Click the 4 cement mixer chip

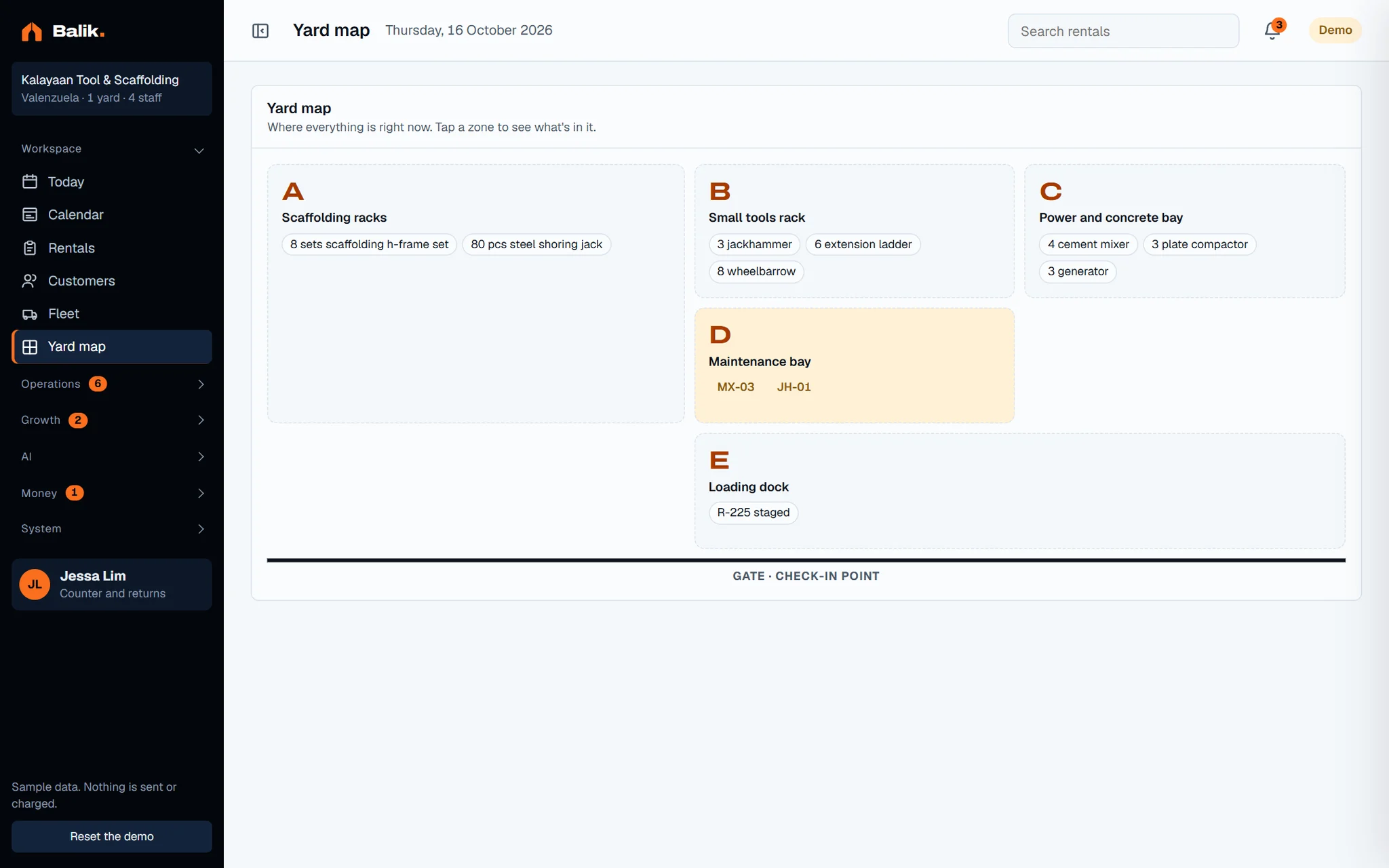(x=1088, y=244)
